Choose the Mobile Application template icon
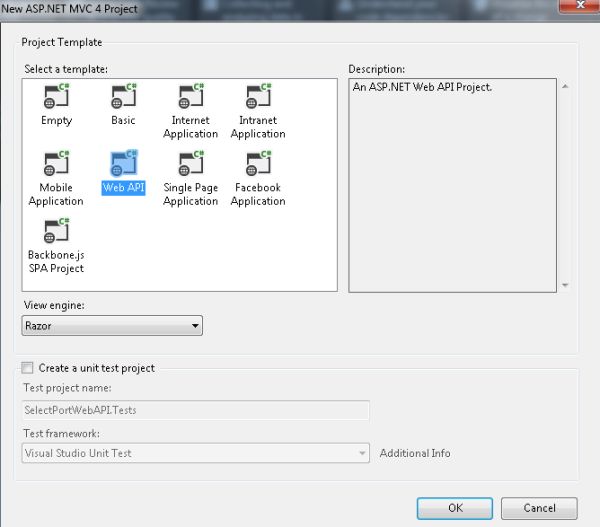 [x=56, y=163]
